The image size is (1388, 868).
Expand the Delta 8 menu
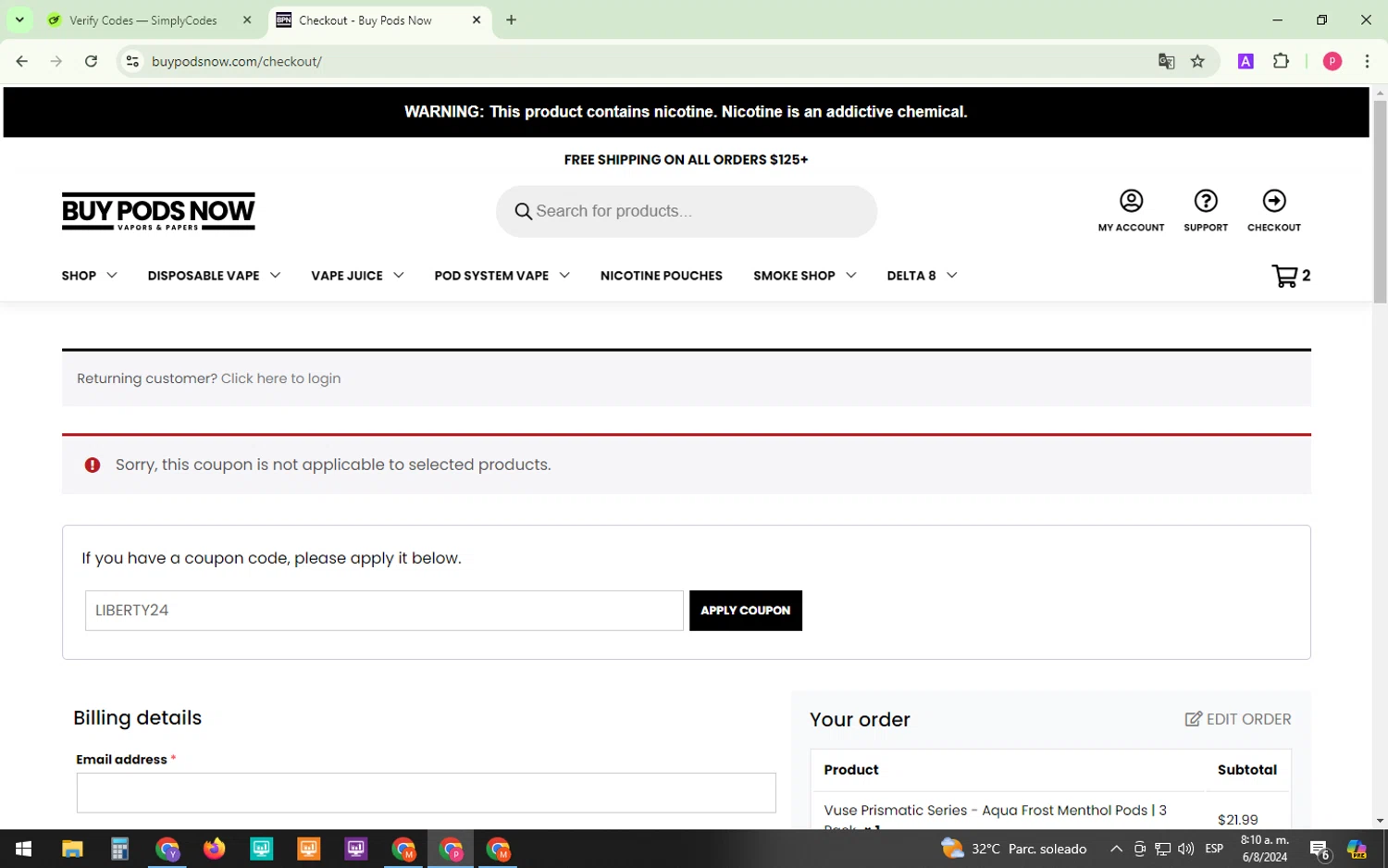click(x=922, y=276)
